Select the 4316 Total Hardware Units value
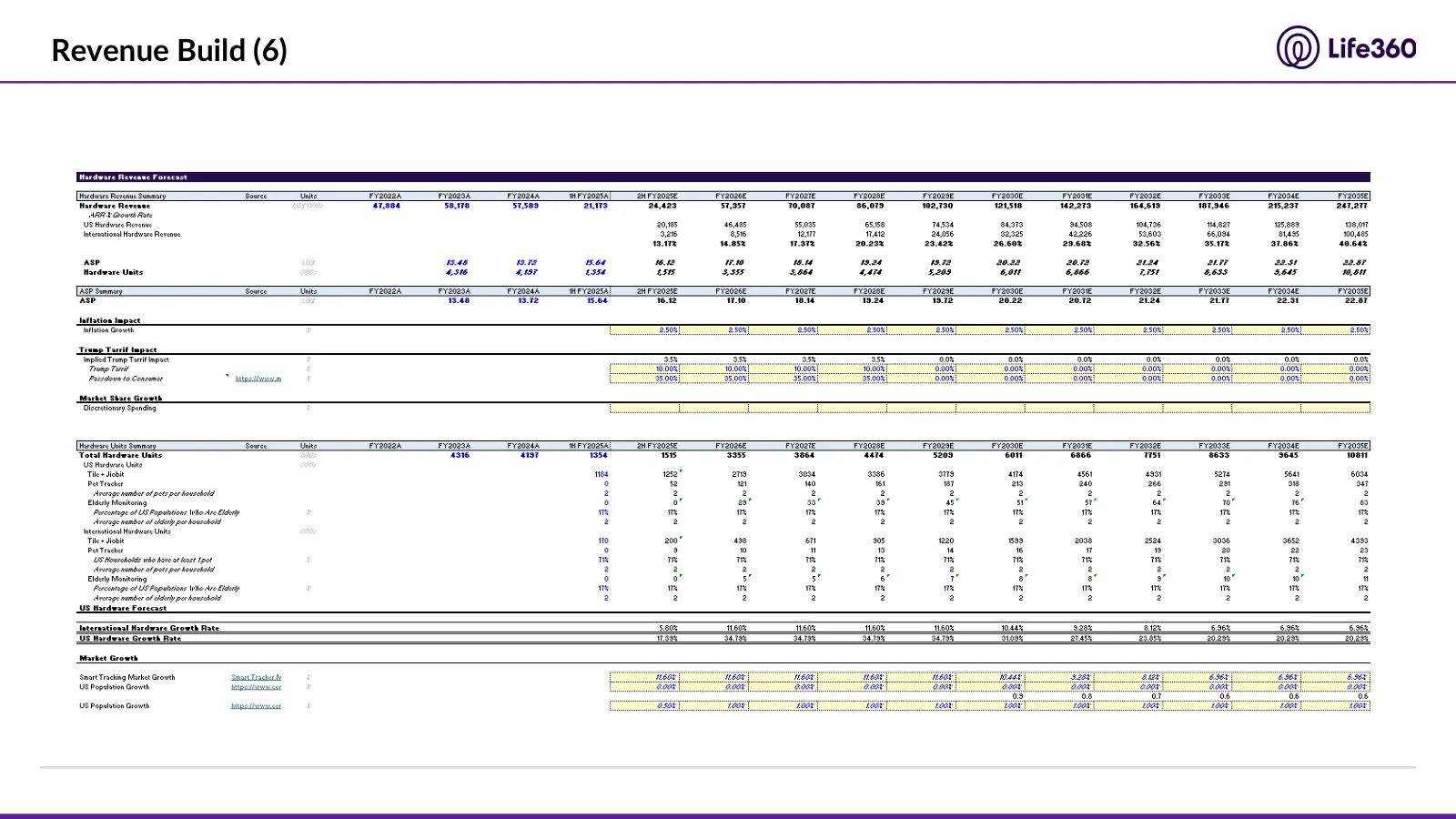This screenshot has height=819, width=1456. [x=460, y=455]
